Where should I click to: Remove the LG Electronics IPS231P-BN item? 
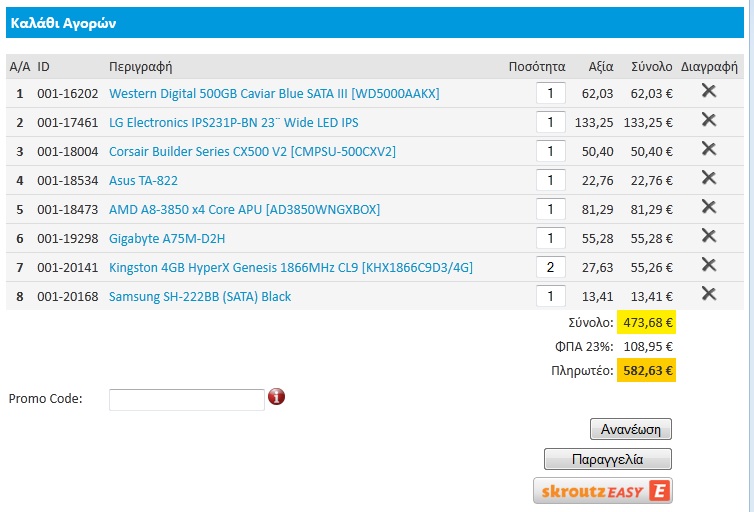click(709, 119)
